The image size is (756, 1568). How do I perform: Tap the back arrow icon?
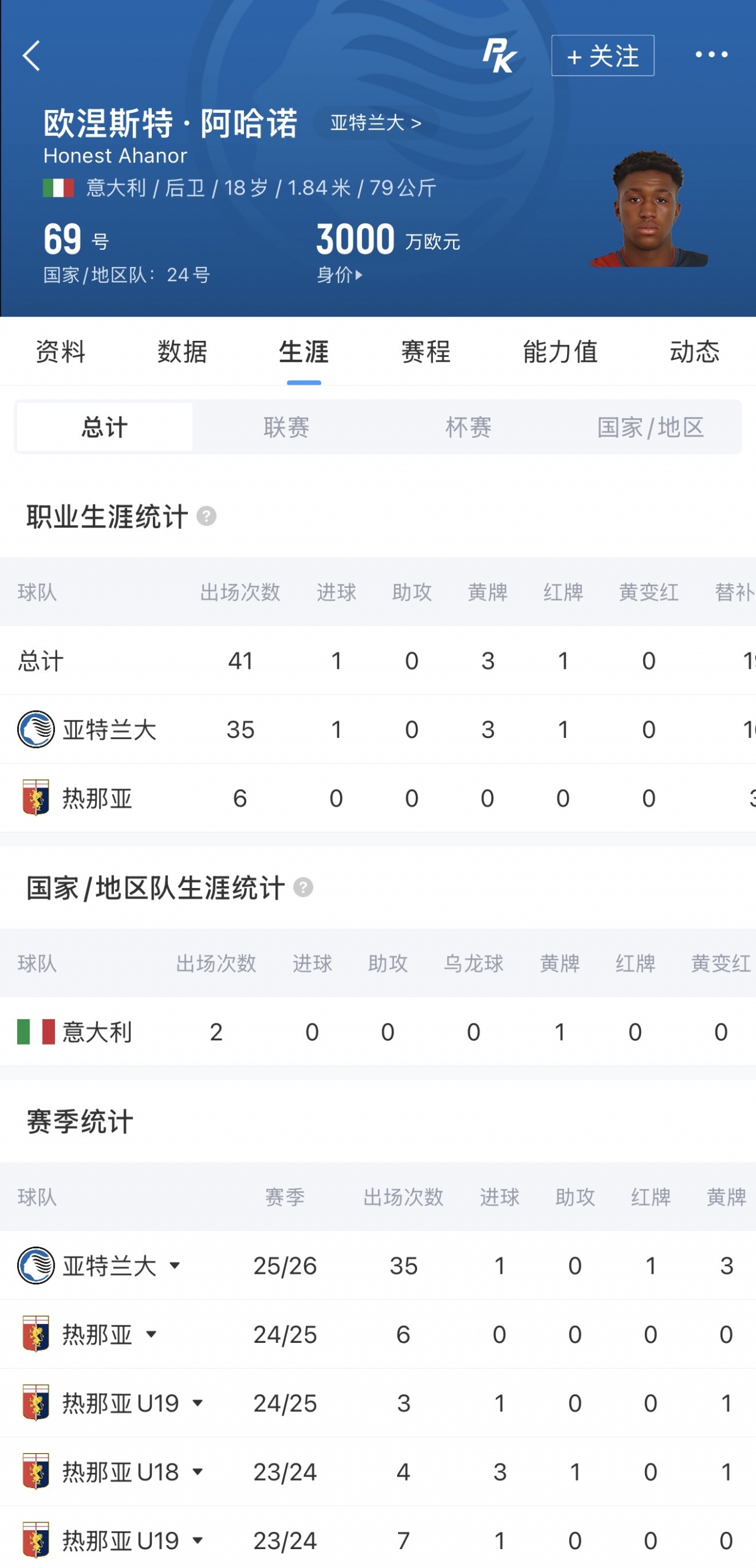[x=32, y=56]
